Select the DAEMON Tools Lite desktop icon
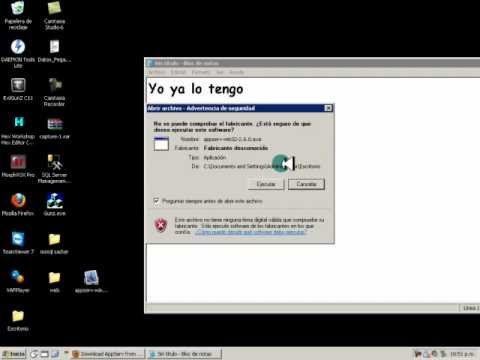Screen dimensions: 480x360 18,53
